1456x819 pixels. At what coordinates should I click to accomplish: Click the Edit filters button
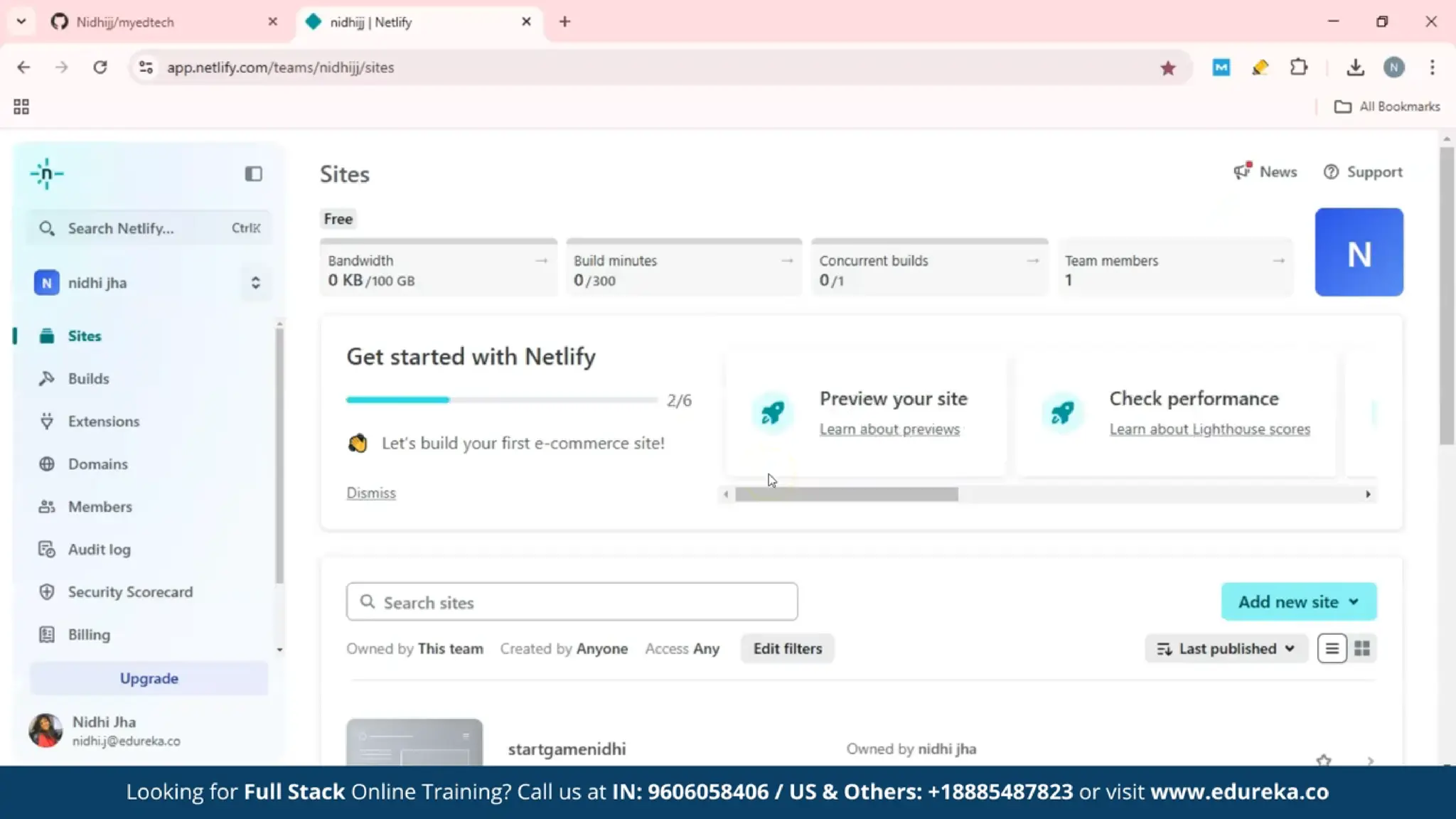787,648
